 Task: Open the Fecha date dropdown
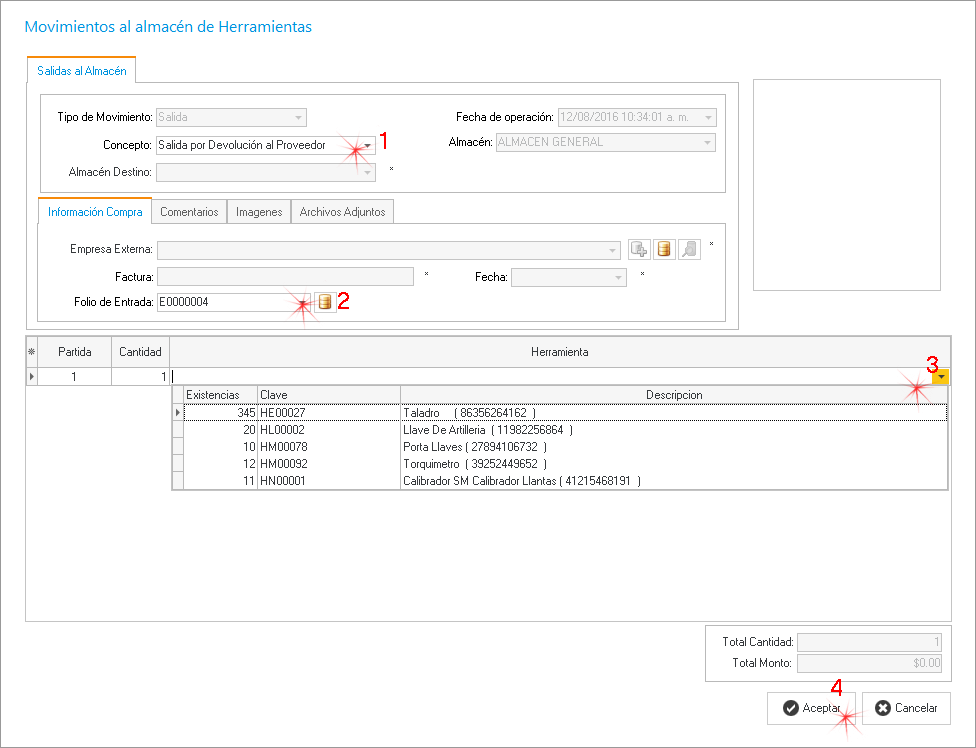(x=619, y=277)
